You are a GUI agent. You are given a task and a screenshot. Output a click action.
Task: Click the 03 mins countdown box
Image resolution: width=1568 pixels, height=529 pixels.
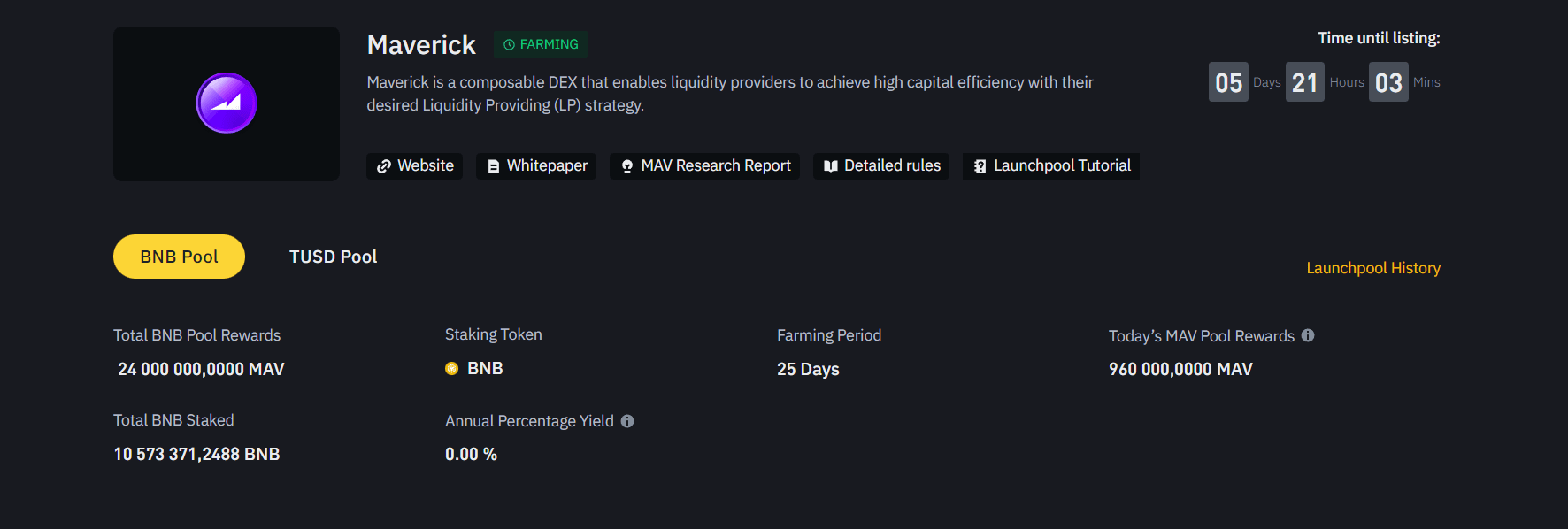click(1388, 82)
